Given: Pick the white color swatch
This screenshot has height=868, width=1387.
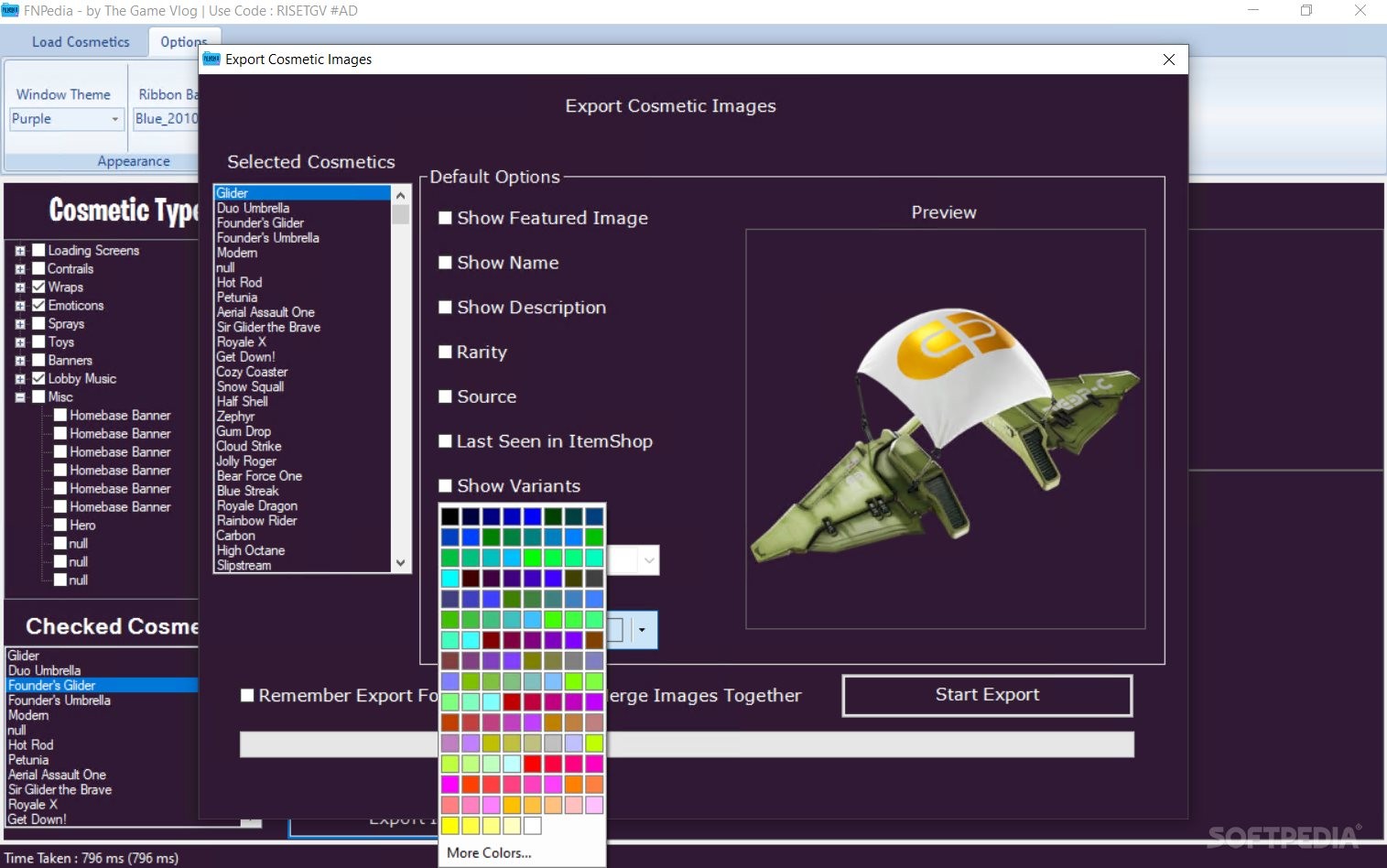Looking at the screenshot, I should coord(533,826).
